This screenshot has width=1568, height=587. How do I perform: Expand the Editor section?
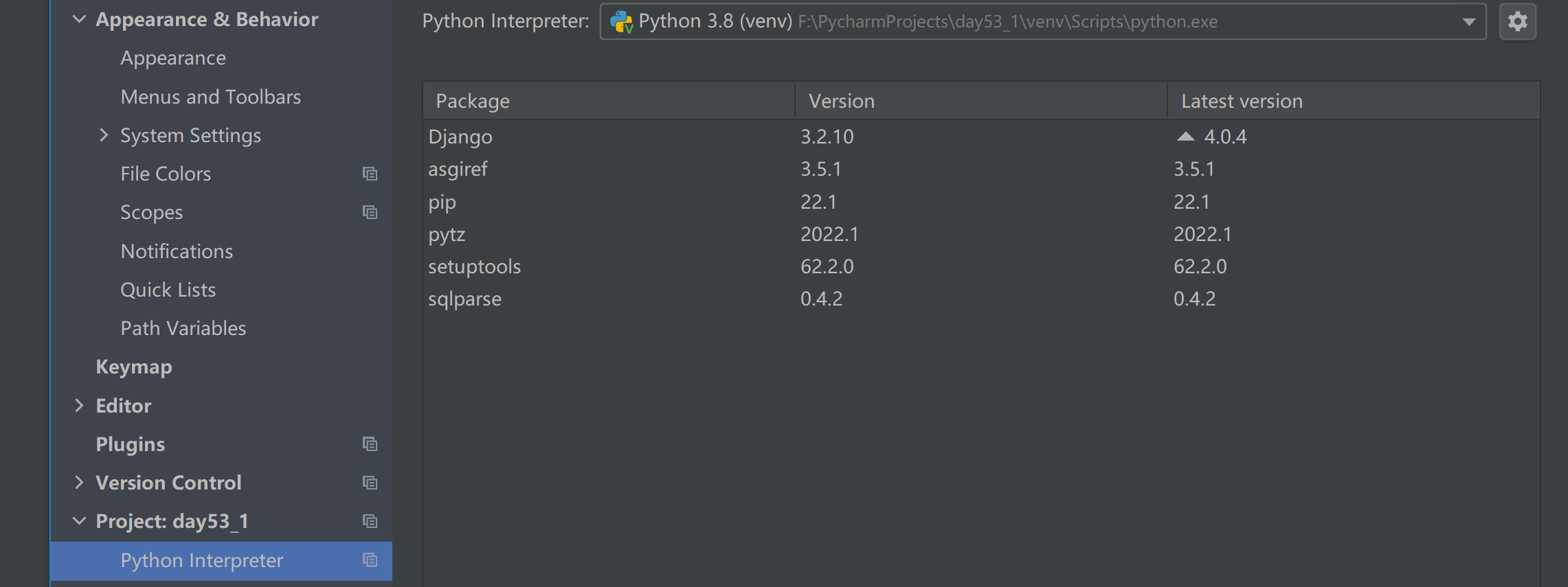(79, 406)
